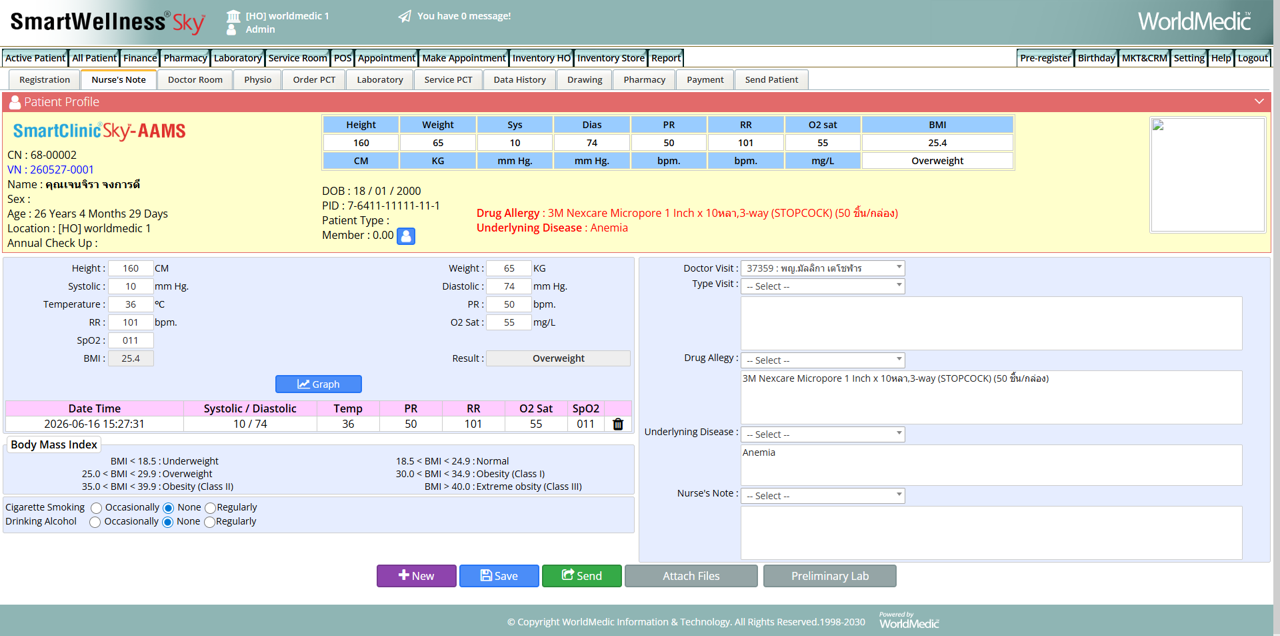Select Regularly for Cigarette Smoking
Screen dimensions: 1280x636
click(210, 508)
